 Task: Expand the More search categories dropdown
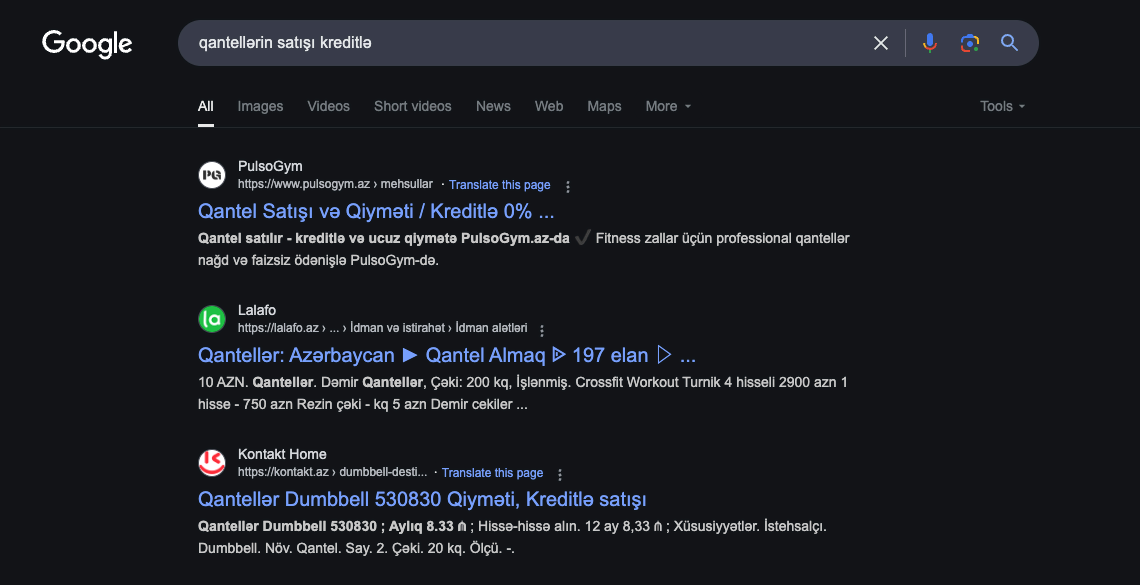(x=668, y=106)
